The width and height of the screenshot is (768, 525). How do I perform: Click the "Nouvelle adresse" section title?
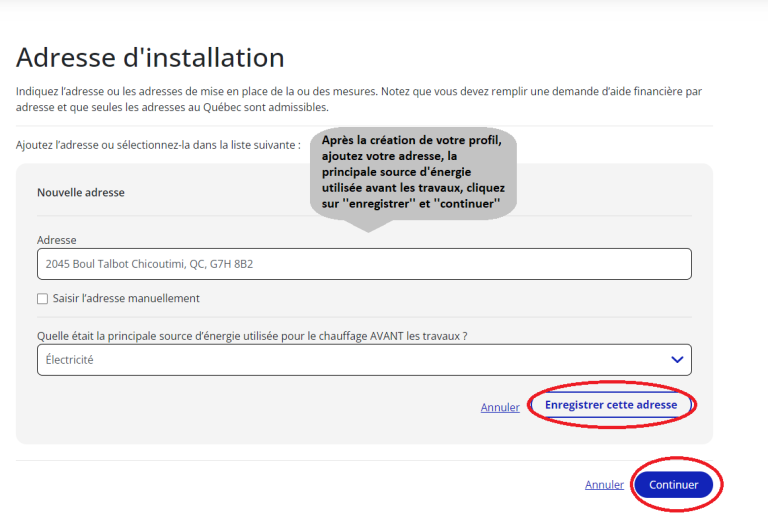point(81,192)
